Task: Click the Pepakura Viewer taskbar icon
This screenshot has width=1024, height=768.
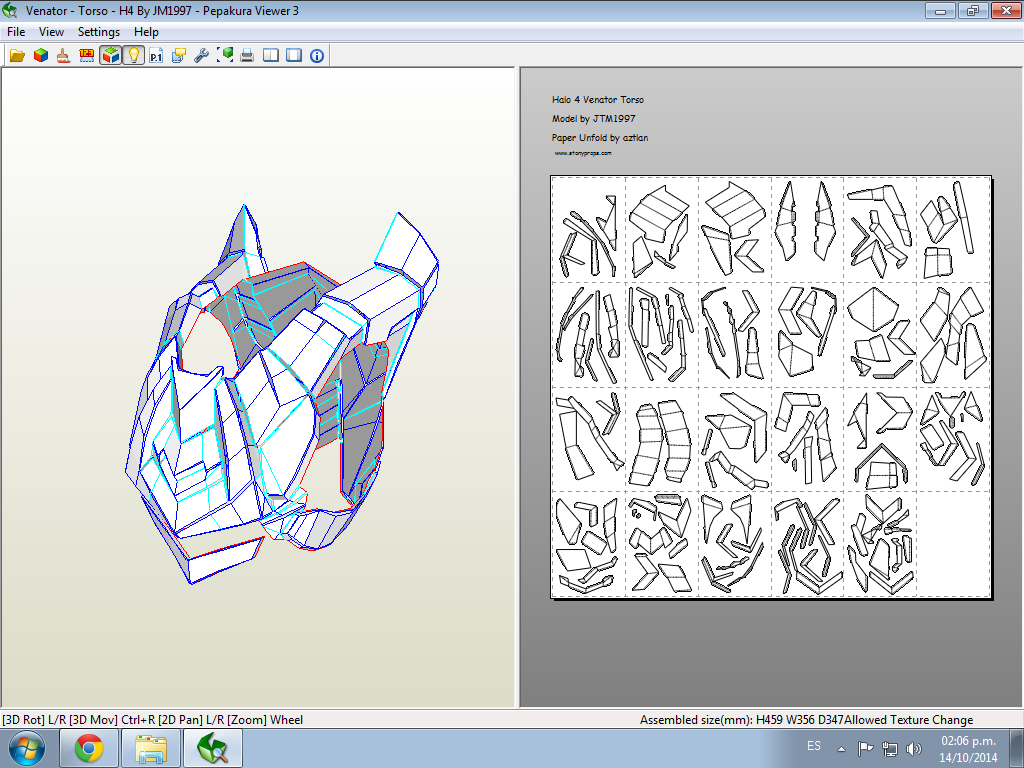Action: click(x=213, y=748)
